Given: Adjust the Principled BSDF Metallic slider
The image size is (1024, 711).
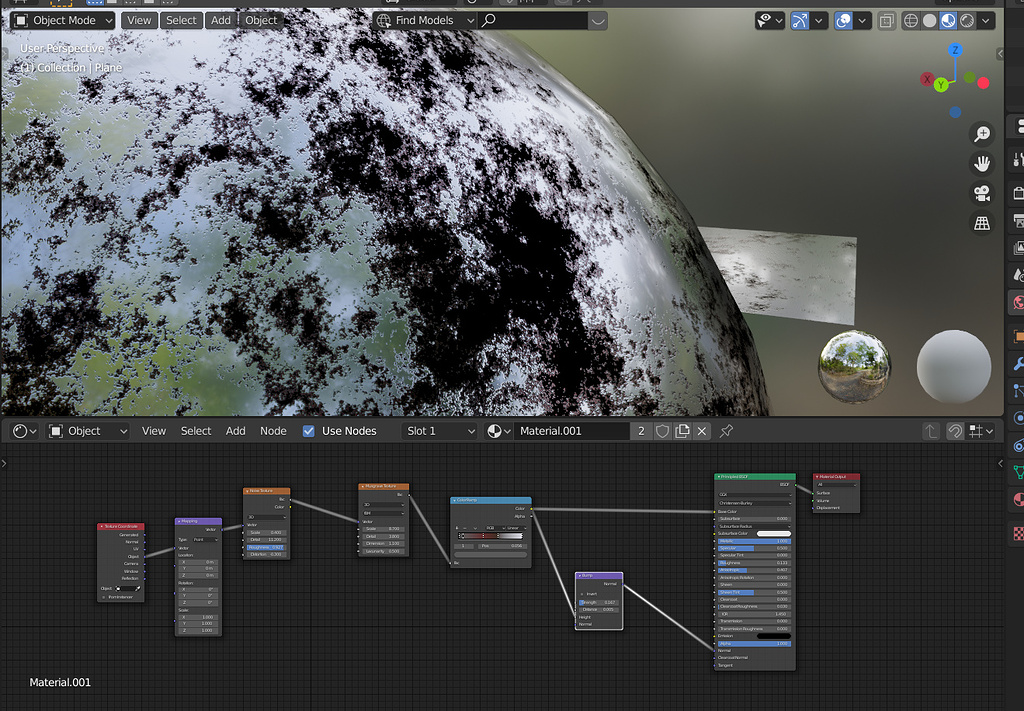Looking at the screenshot, I should click(x=754, y=541).
